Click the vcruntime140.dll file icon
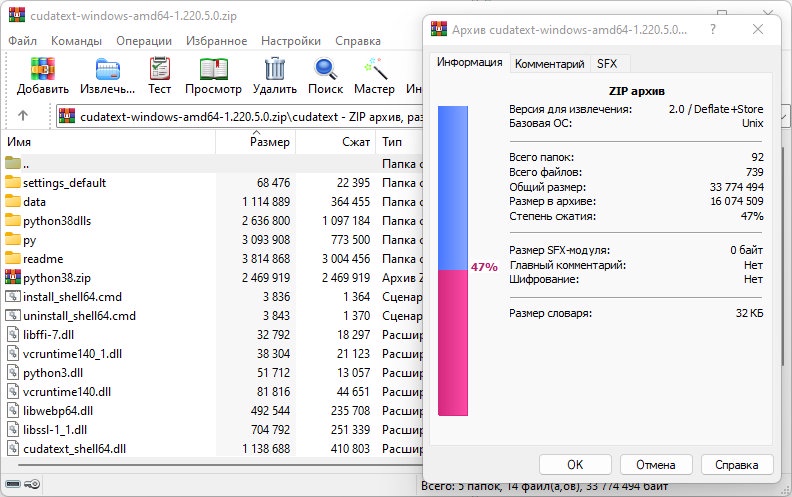This screenshot has height=497, width=792. coord(13,391)
